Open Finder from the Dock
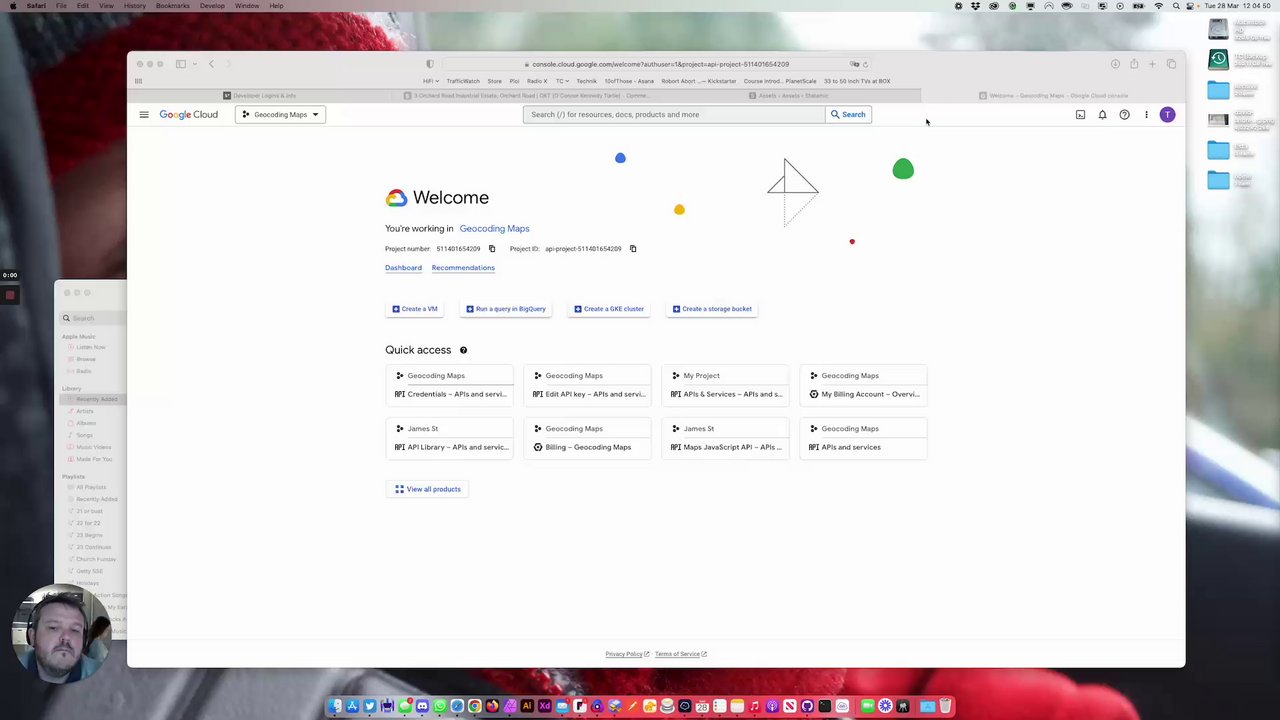The width and height of the screenshot is (1280, 720). tap(335, 707)
